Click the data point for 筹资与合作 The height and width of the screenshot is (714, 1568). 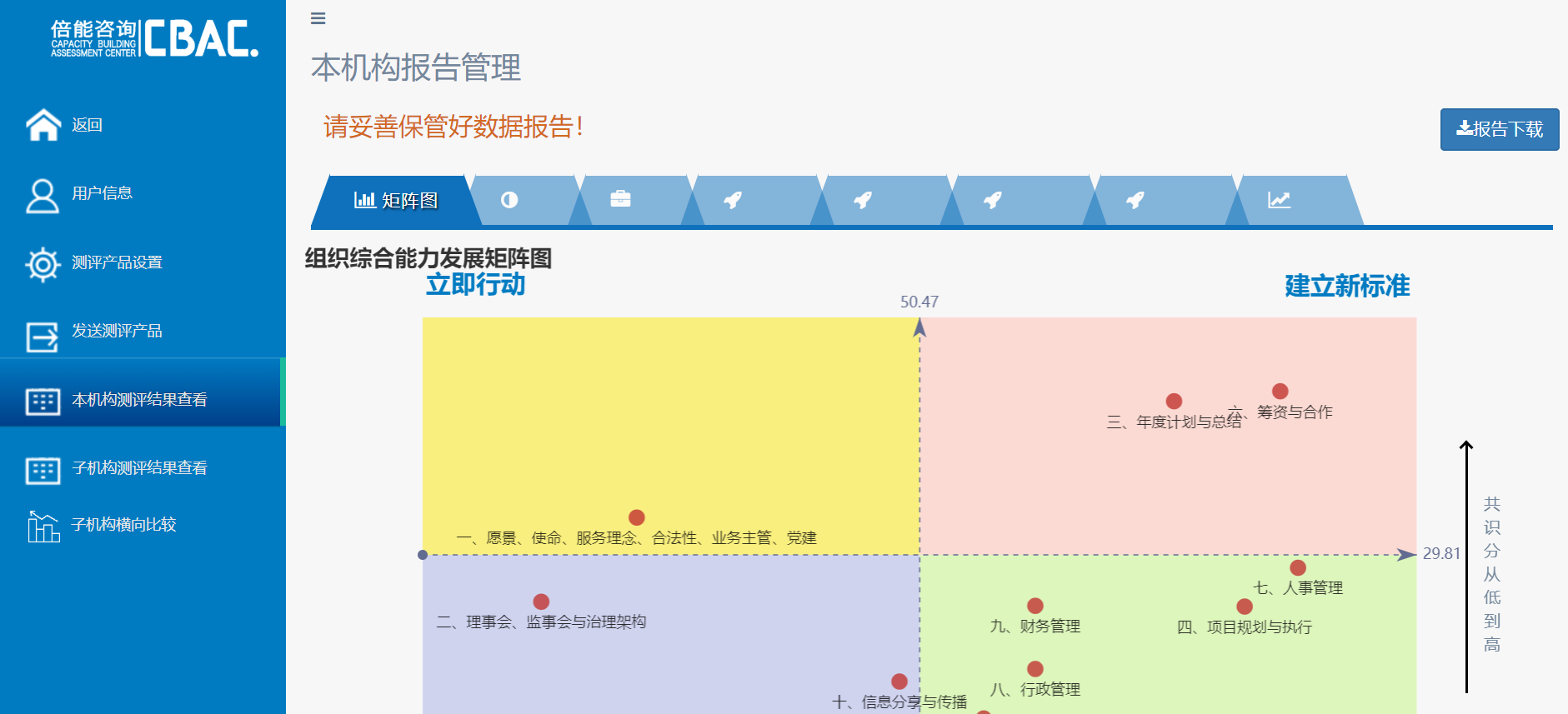coord(1280,392)
